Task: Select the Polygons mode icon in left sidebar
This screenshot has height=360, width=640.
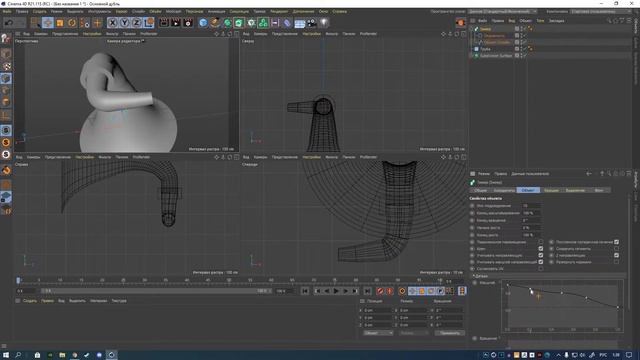Action: pos(6,102)
